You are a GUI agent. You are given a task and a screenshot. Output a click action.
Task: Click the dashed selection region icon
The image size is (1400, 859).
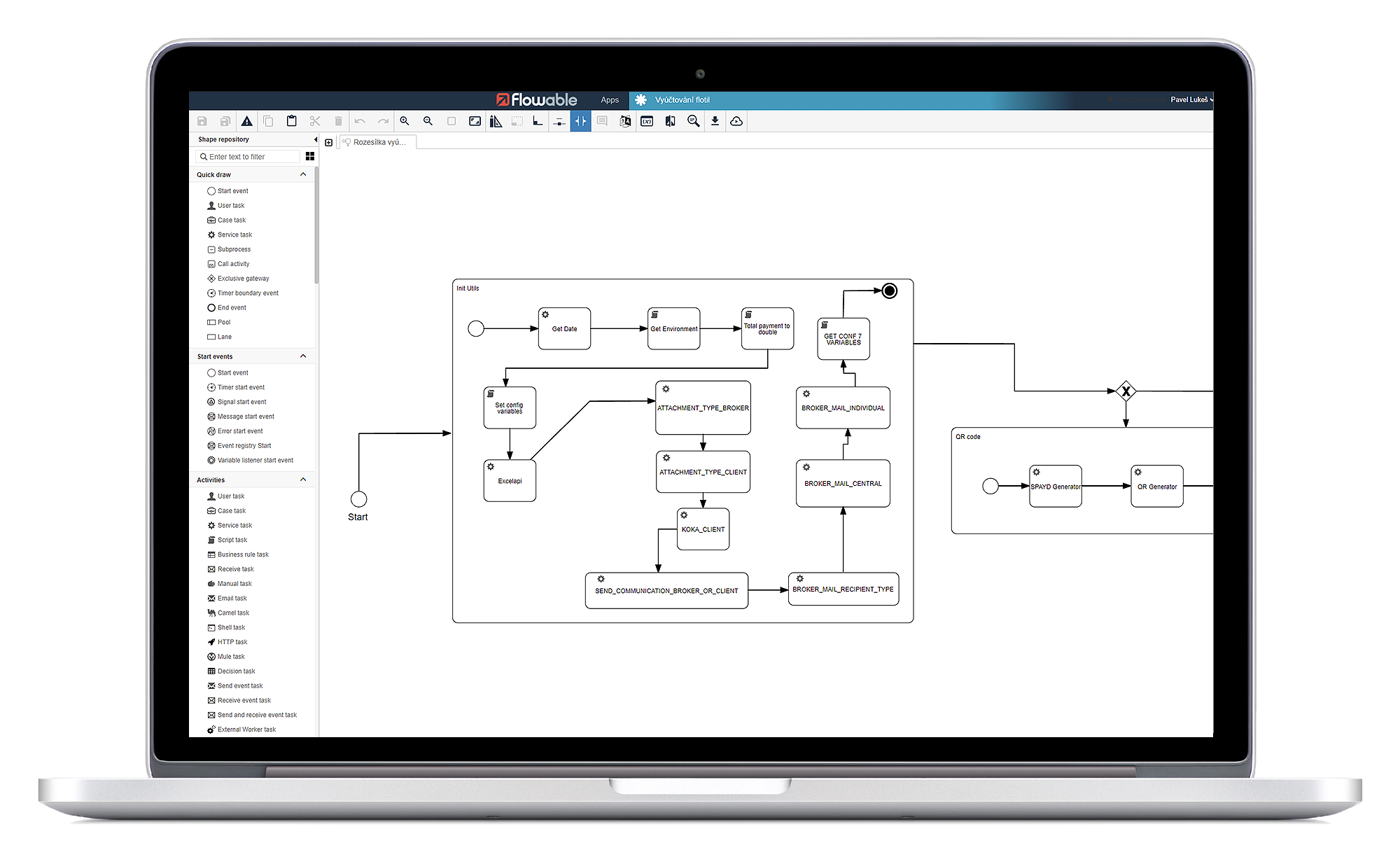click(517, 121)
